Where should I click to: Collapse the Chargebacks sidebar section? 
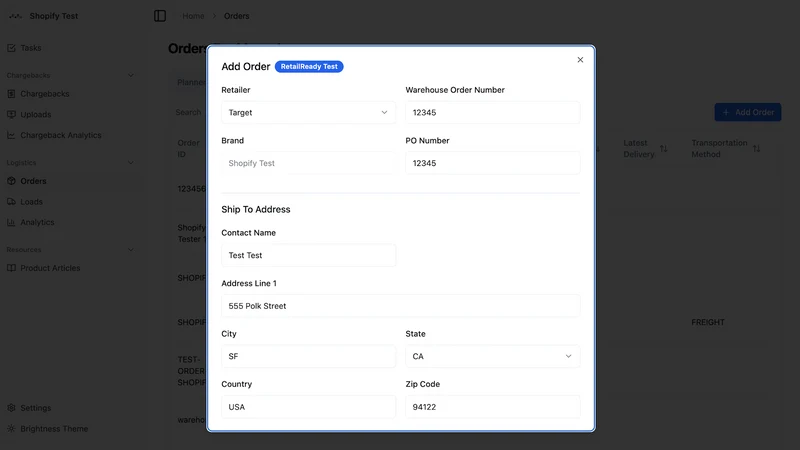coord(131,76)
